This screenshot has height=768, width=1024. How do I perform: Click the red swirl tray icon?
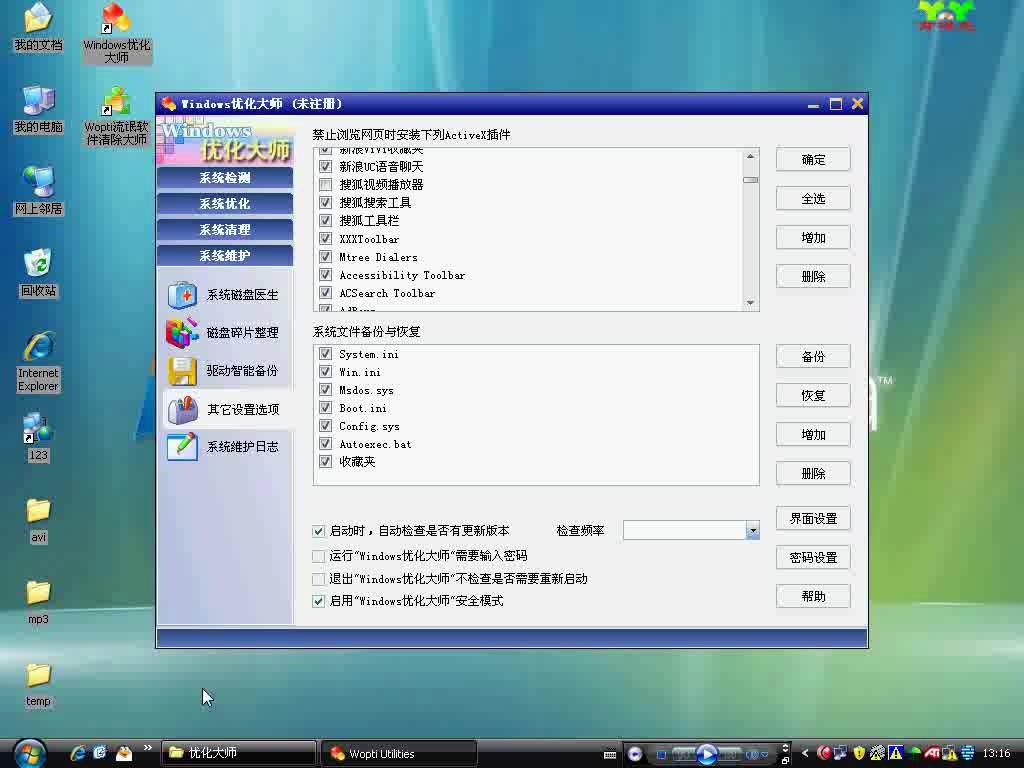click(824, 753)
